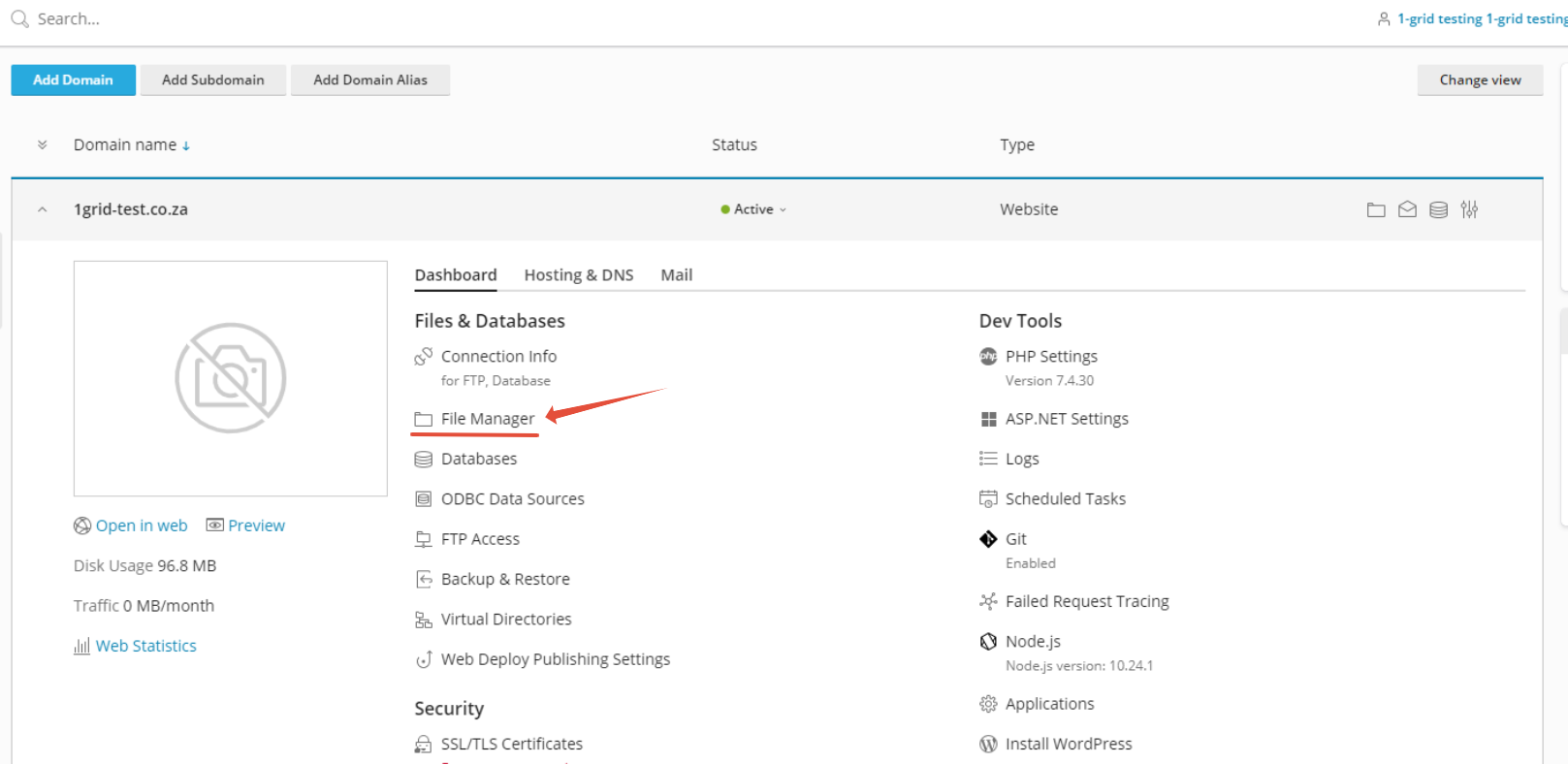Viewport: 1568px width, 764px height.
Task: Open the Backup & Restore link
Action: (x=505, y=579)
